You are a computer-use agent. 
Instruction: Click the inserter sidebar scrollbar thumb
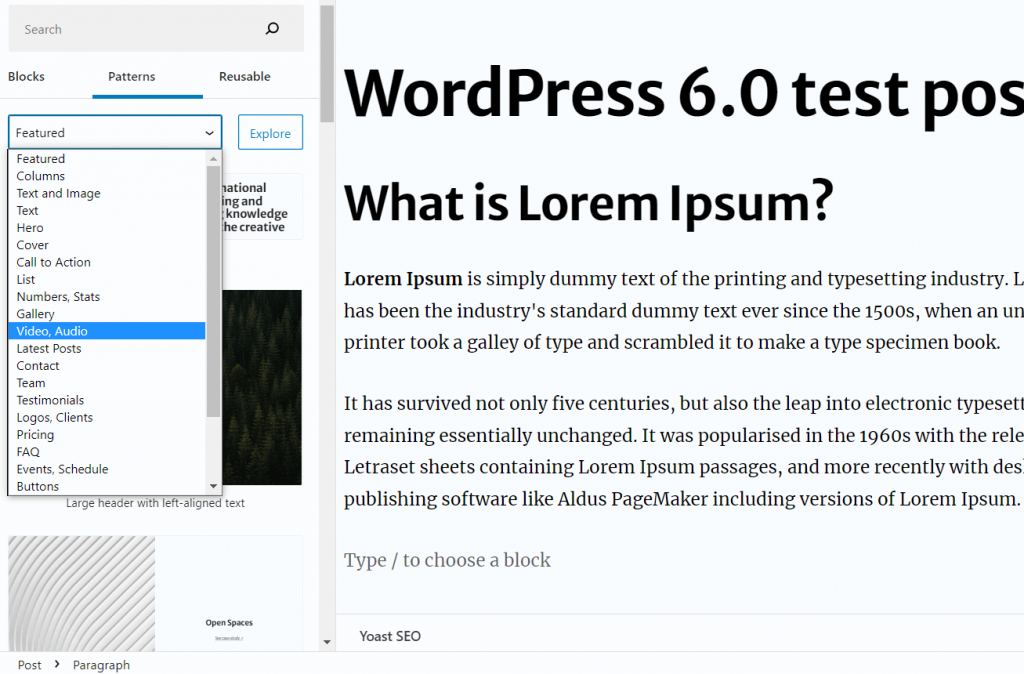tap(326, 60)
